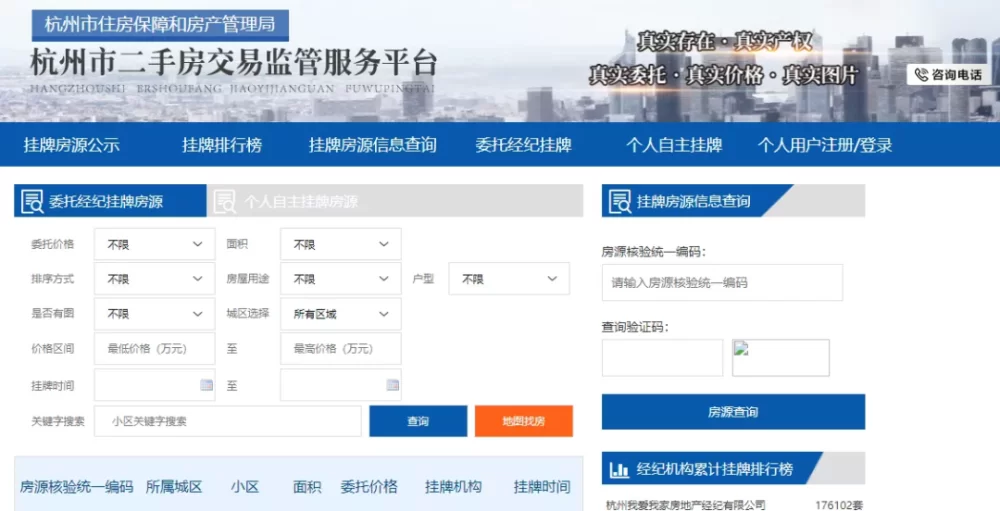Click the 经纪机构累计挂牌排行榜 chart icon
This screenshot has width=1000, height=511.
[620, 469]
